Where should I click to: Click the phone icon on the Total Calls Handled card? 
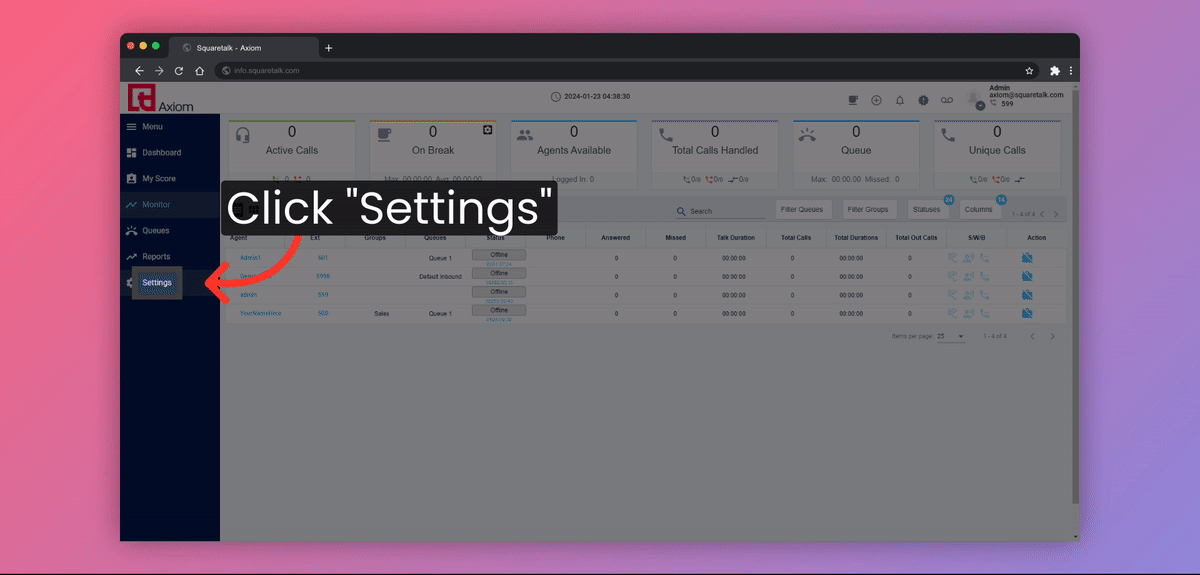click(665, 135)
